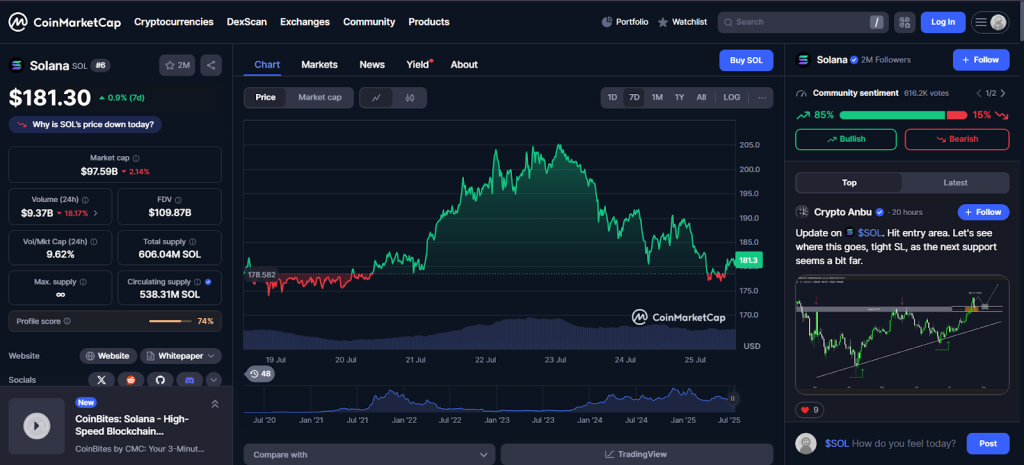Select the 7D time range
This screenshot has height=465, width=1024.
point(634,97)
